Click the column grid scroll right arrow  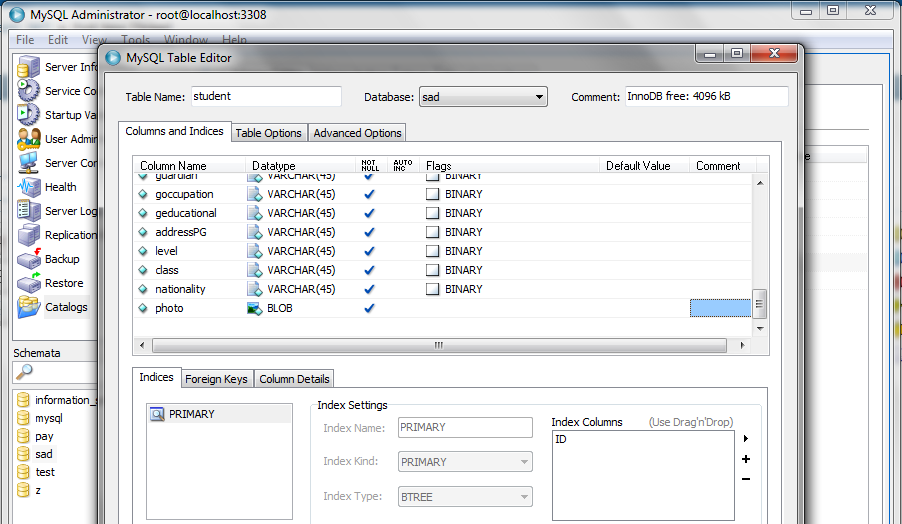coord(742,345)
